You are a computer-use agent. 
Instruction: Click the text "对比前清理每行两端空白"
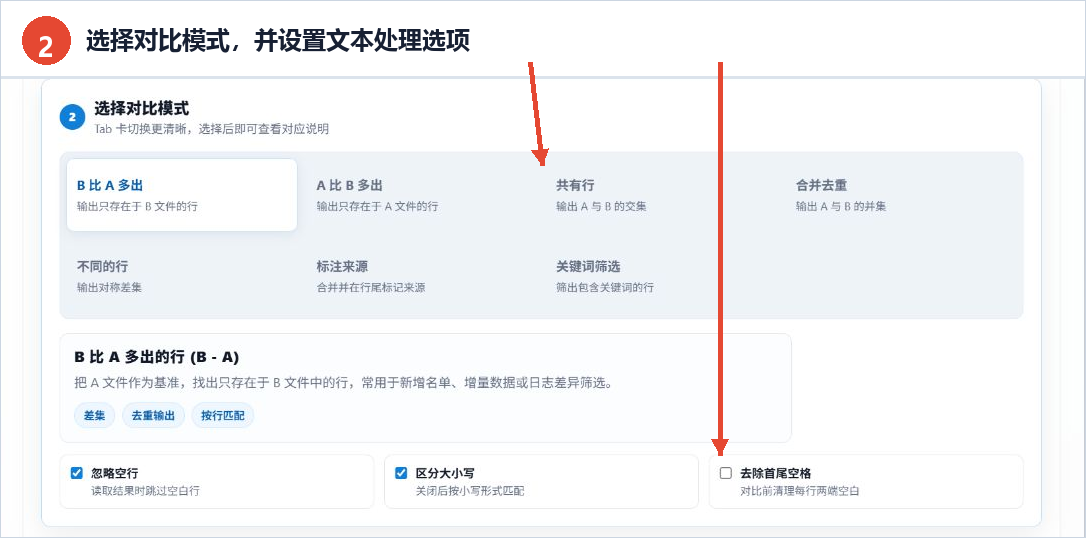(800, 491)
